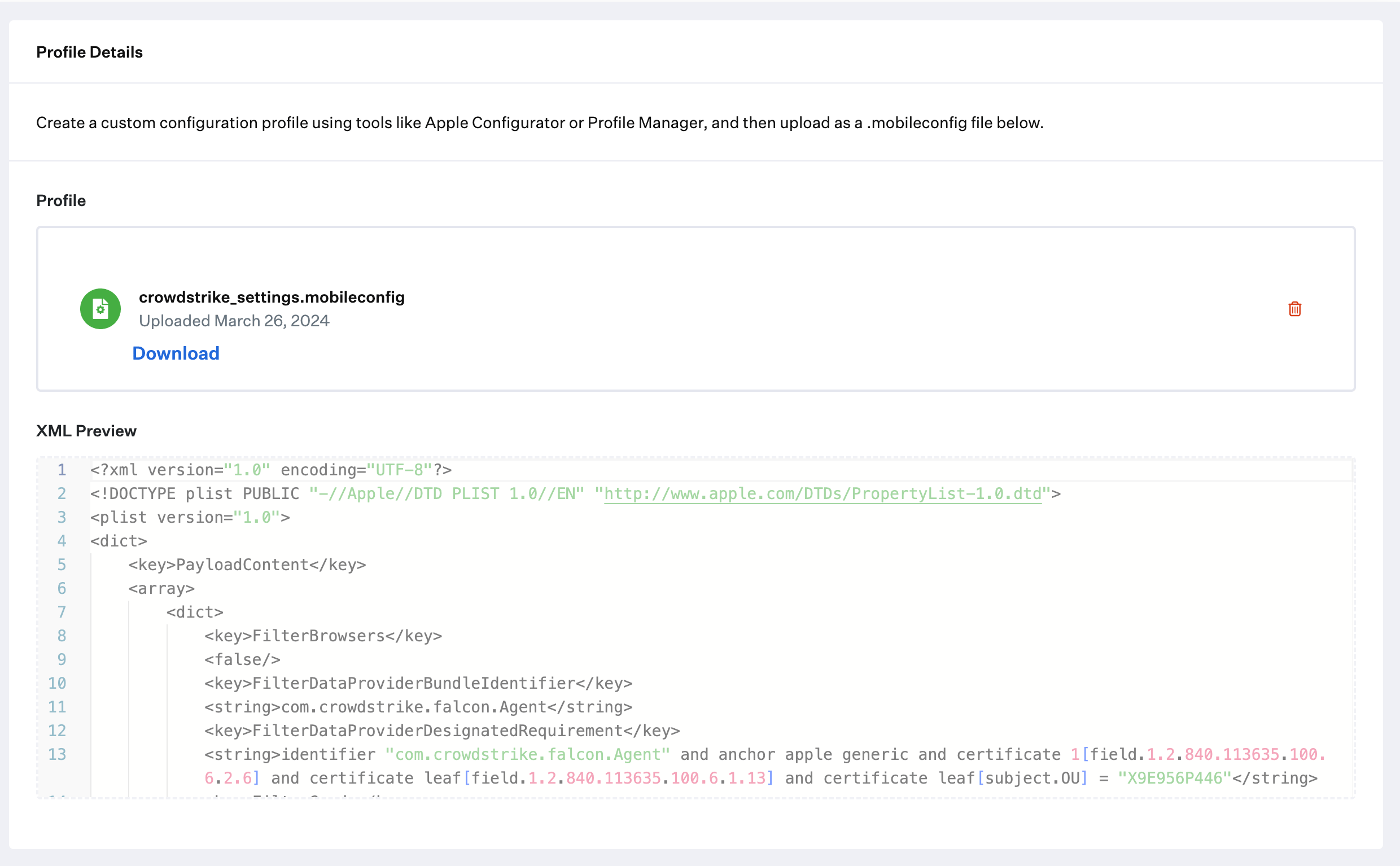Download the crowdstrike_settings profile
This screenshot has width=1400, height=866.
coord(176,353)
